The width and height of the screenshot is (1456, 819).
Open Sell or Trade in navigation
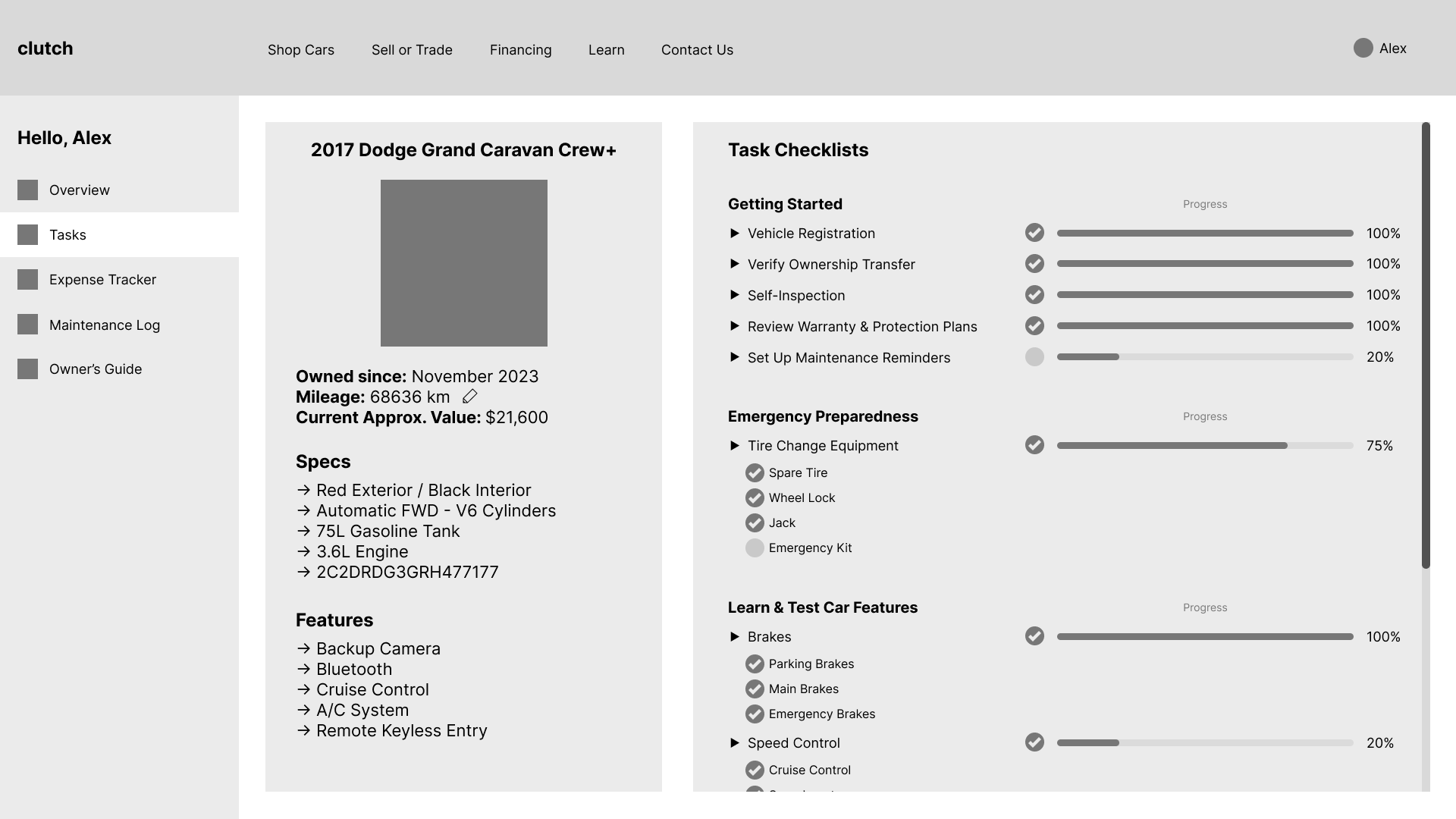[x=412, y=50]
